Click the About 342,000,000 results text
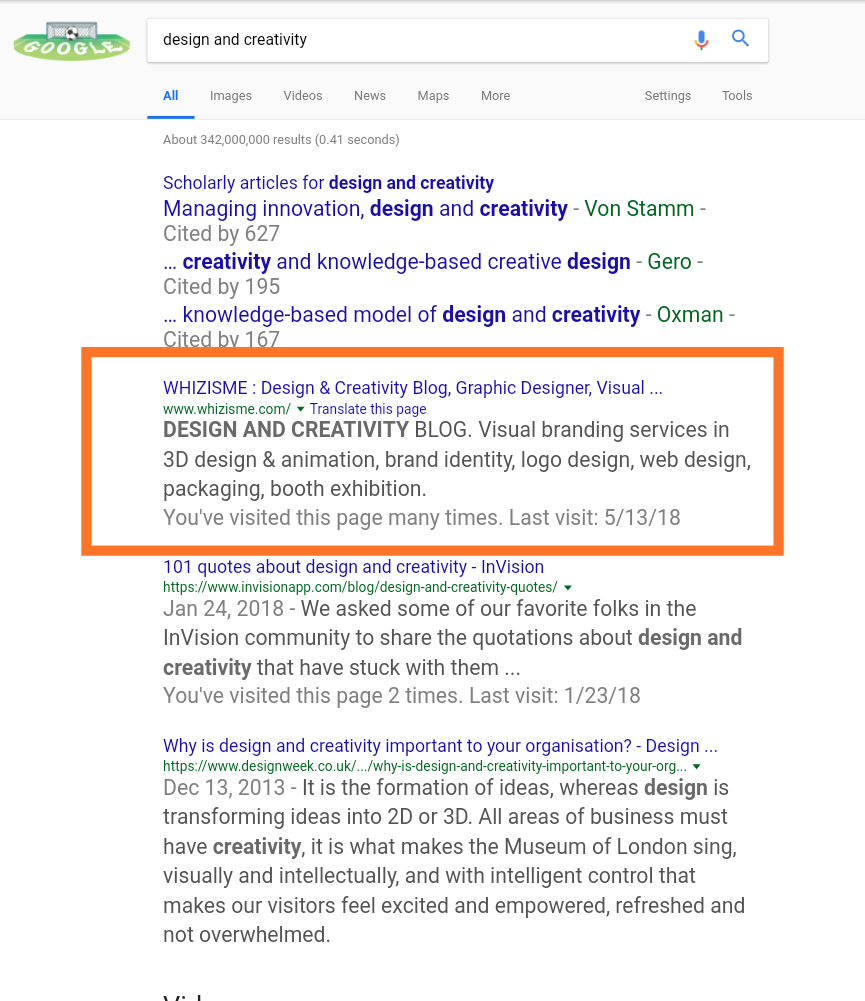Viewport: 865px width, 1001px height. pyautogui.click(x=281, y=140)
